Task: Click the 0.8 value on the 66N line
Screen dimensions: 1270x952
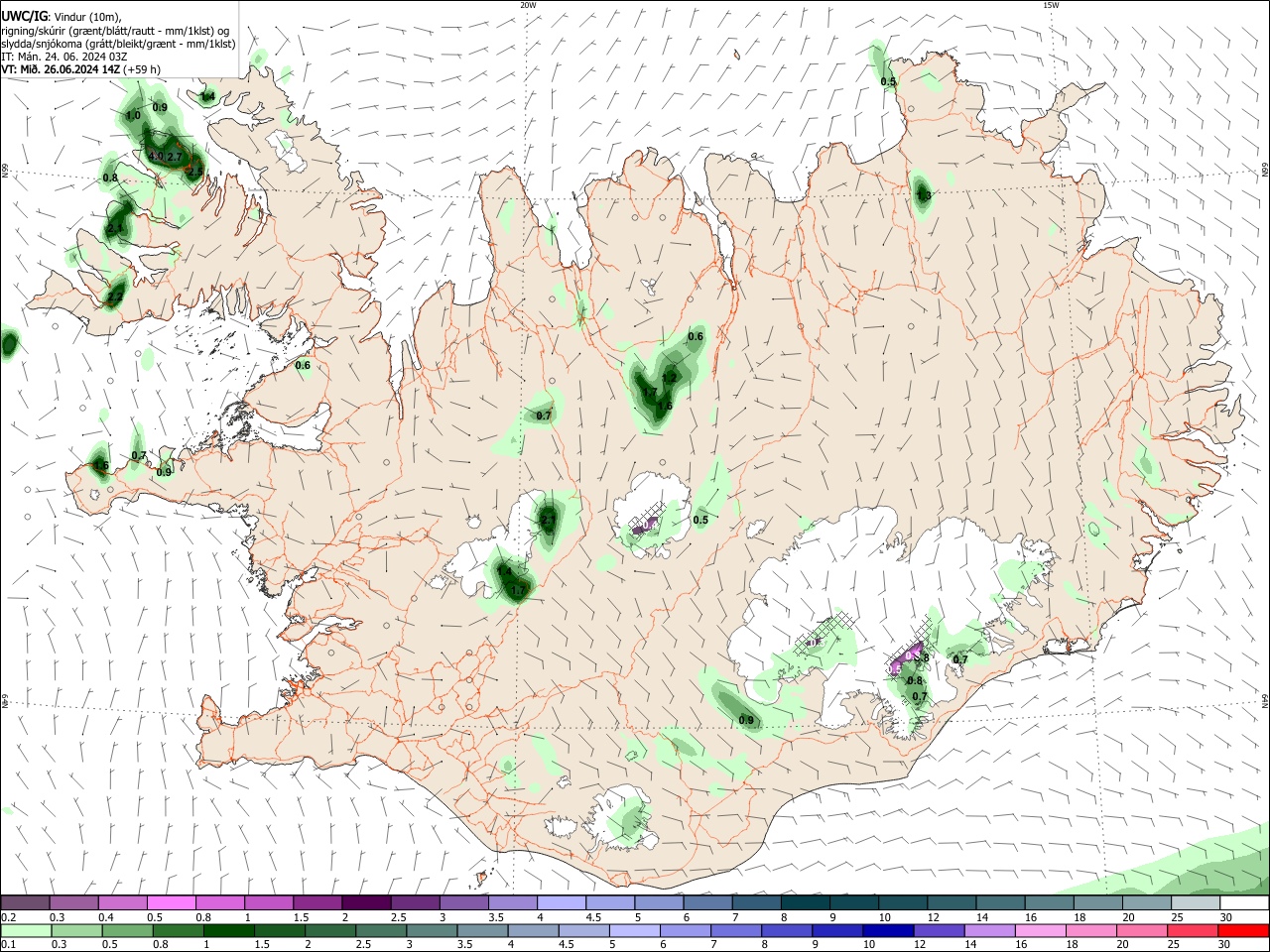Action: click(110, 178)
